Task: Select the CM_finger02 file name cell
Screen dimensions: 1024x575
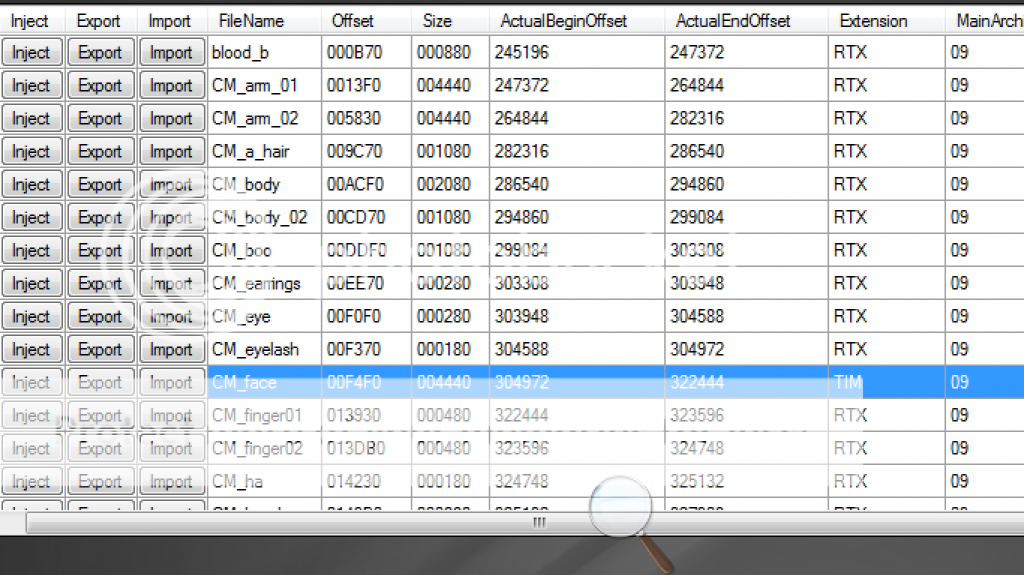Action: 264,448
